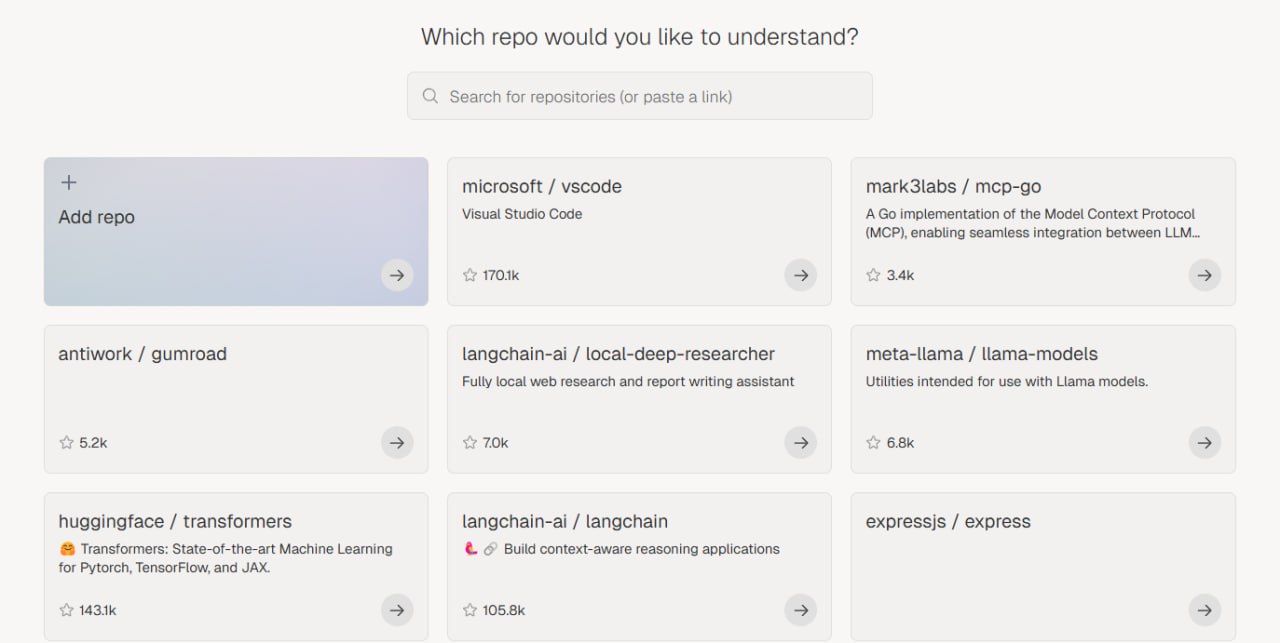Click the search magnifier icon
1280x643 pixels.
tap(430, 96)
